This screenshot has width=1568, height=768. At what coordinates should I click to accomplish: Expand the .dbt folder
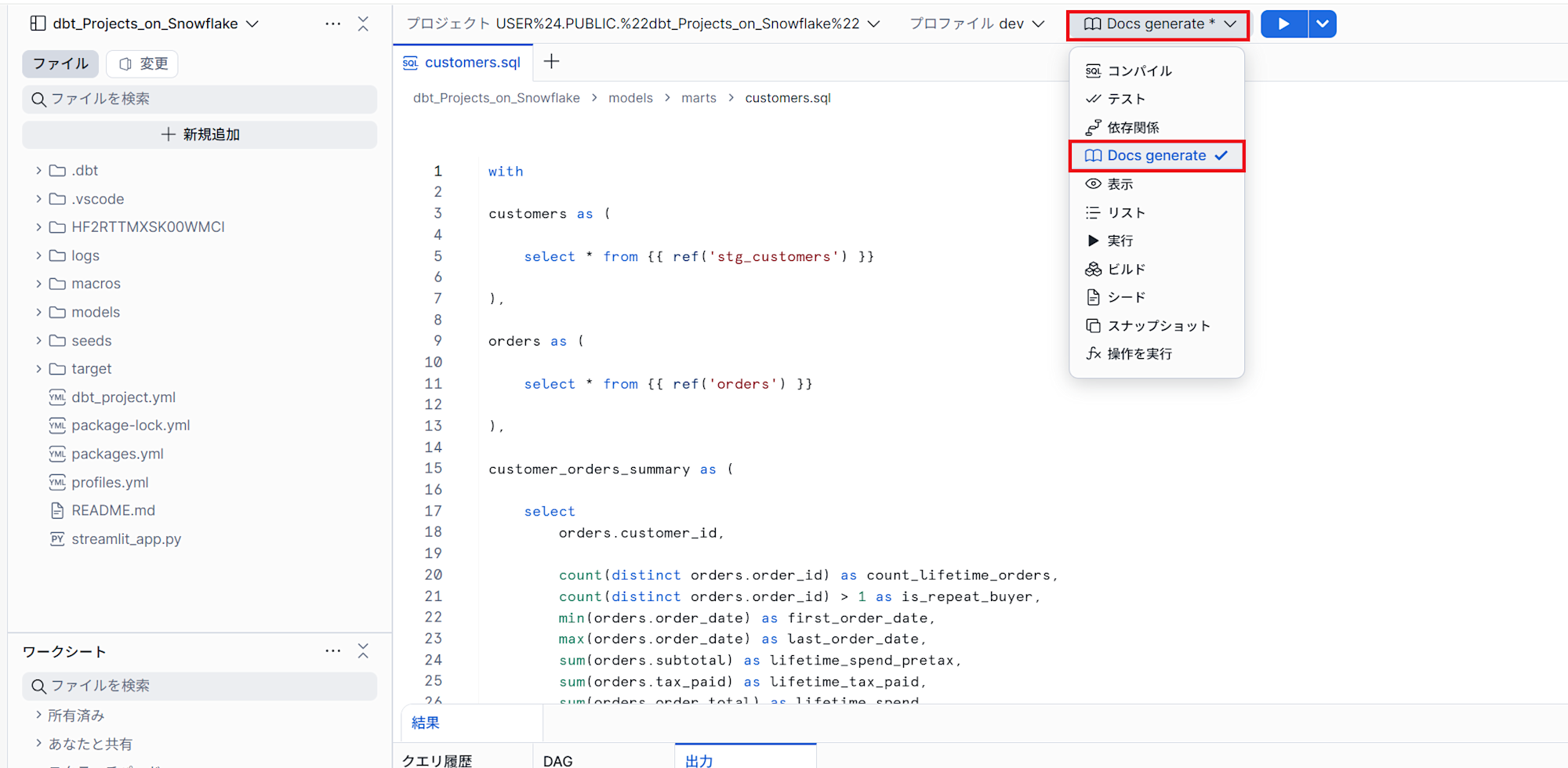coord(38,170)
